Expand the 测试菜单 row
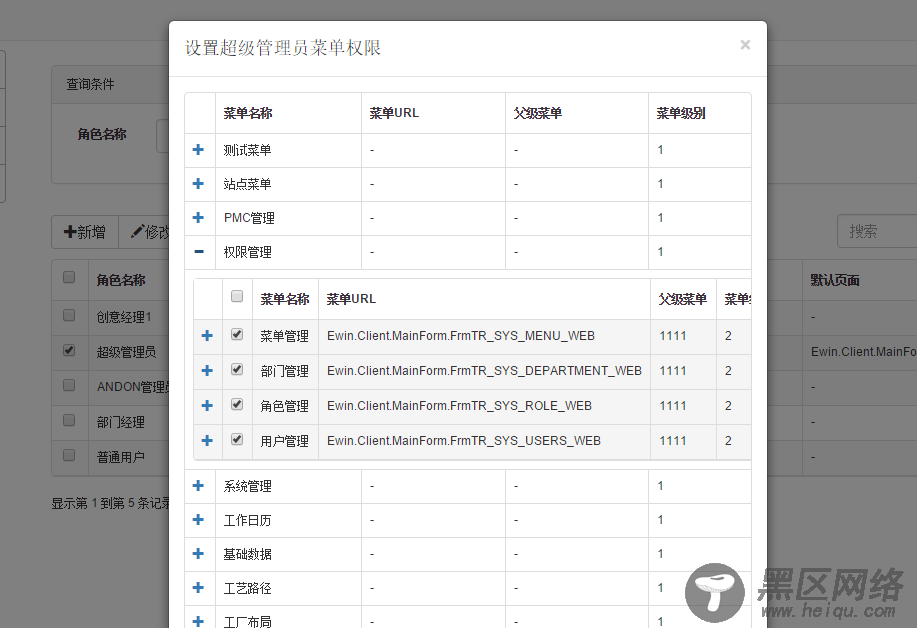Viewport: 917px width, 628px height. coord(198,150)
